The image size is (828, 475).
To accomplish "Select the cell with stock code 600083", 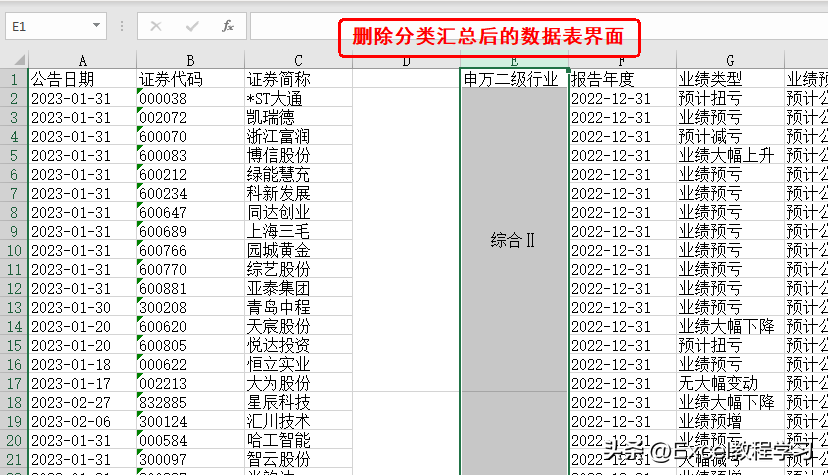I will tap(189, 156).
